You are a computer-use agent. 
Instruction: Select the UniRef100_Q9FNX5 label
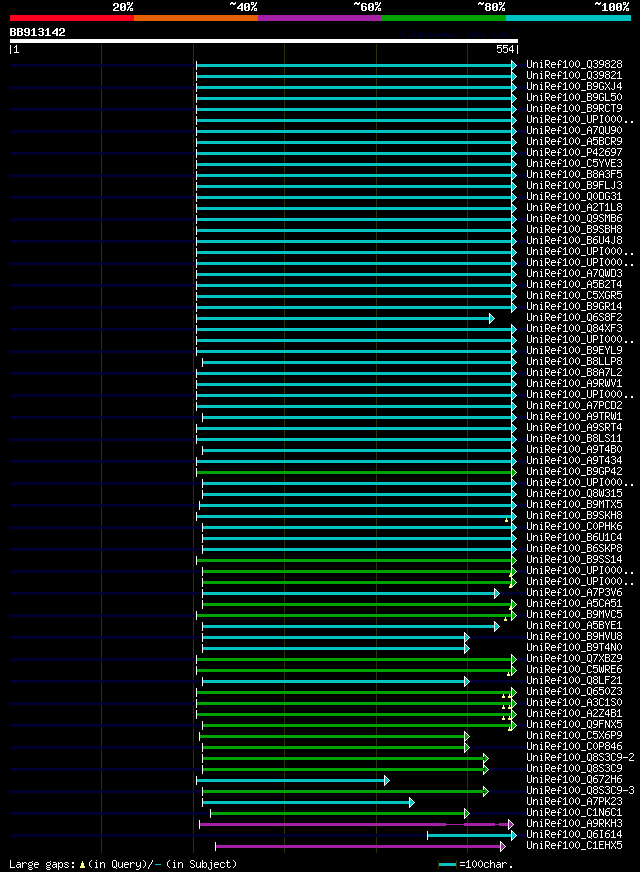[x=574, y=725]
